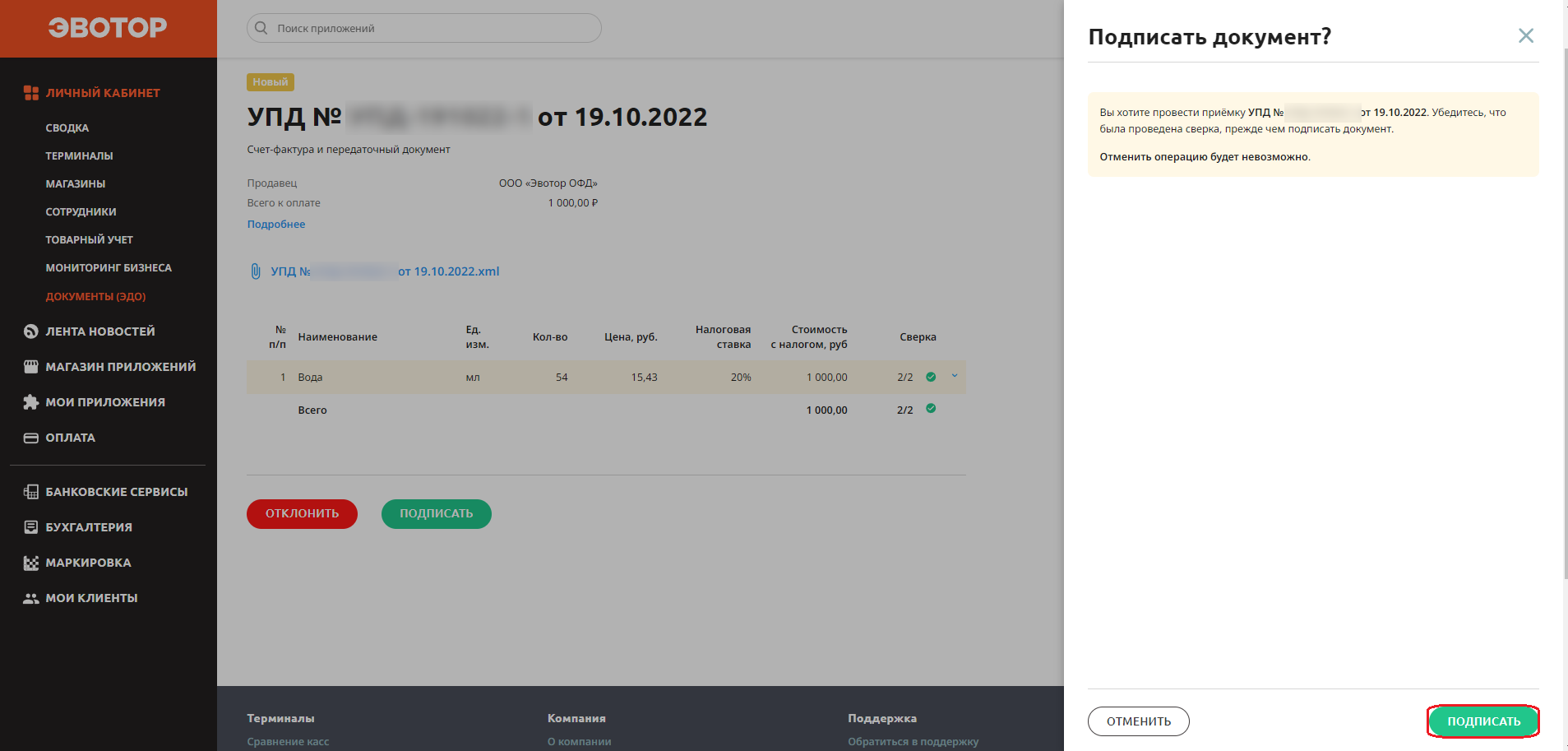The image size is (1568, 751).
Task: Click the Магазин приложений store icon
Action: pyautogui.click(x=31, y=367)
